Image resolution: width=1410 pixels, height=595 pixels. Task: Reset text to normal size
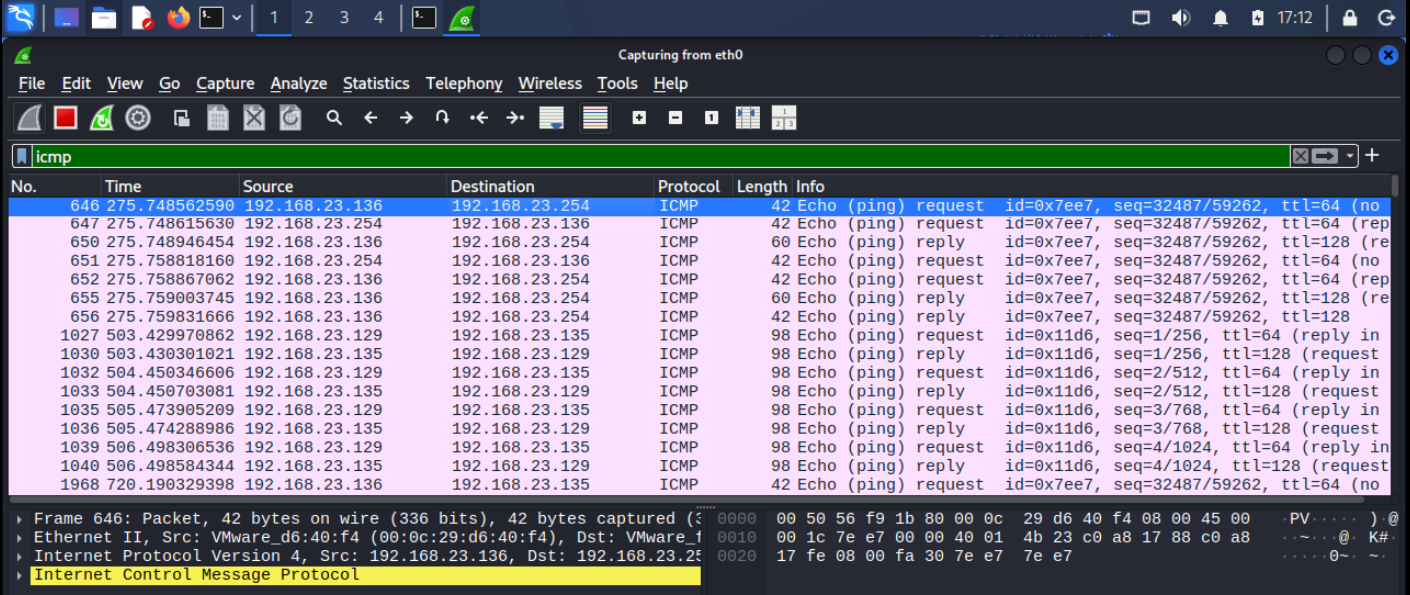(x=711, y=118)
